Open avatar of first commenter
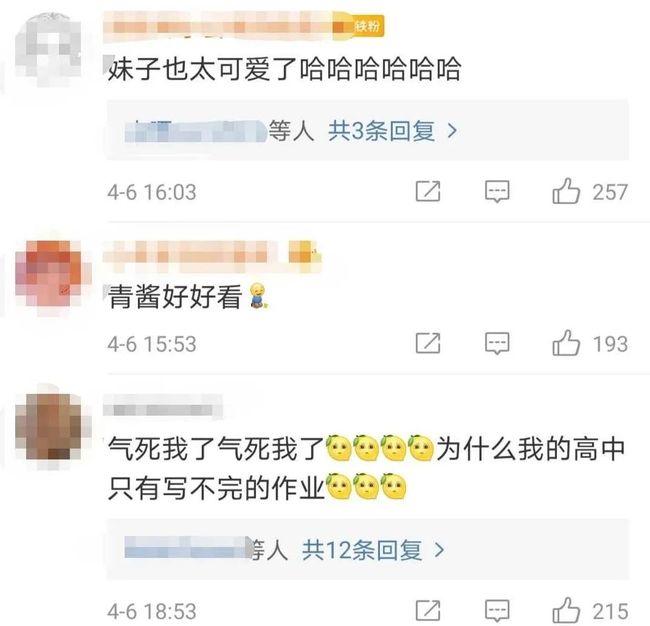 coord(49,49)
